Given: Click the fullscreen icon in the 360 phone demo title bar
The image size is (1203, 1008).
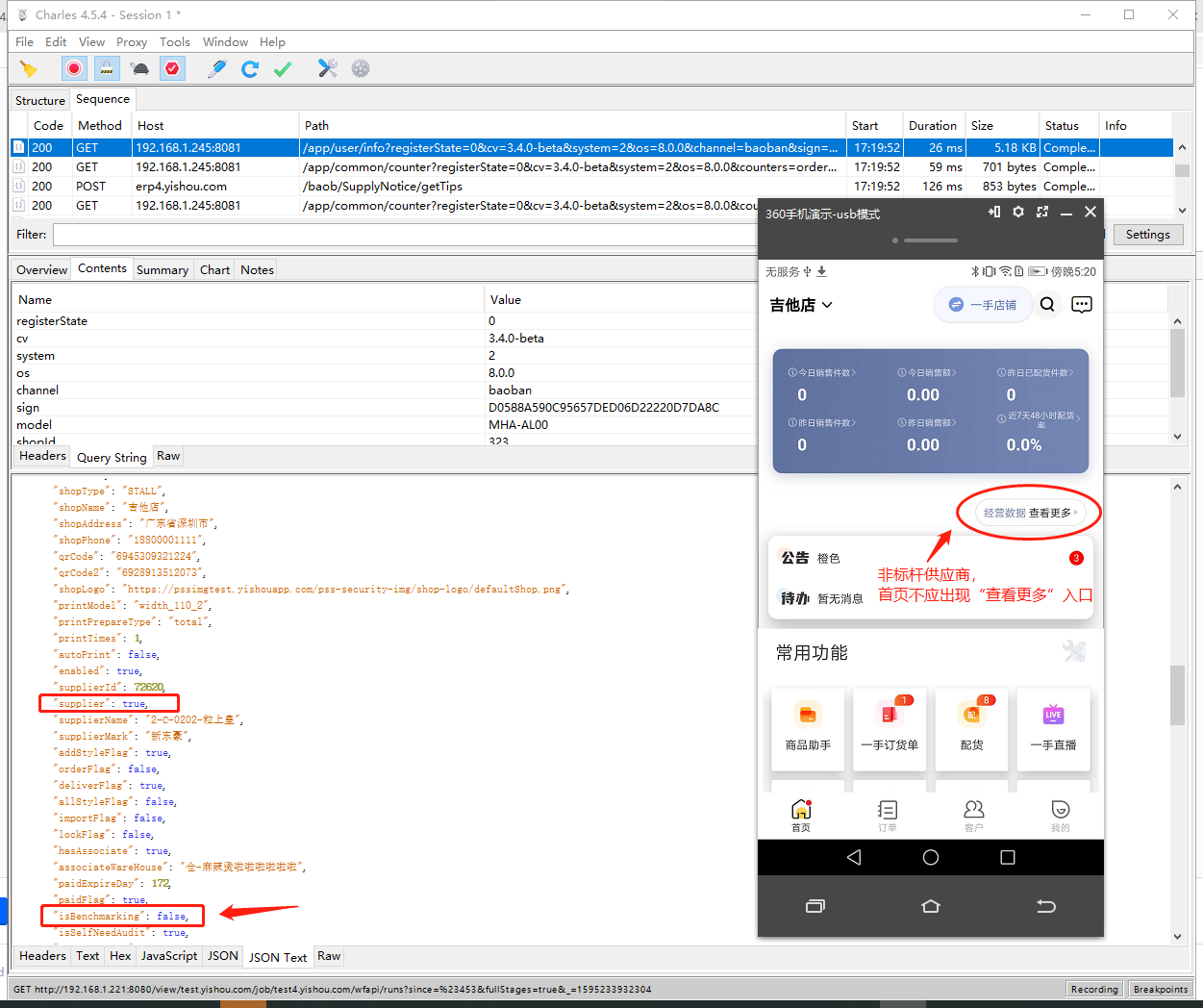Looking at the screenshot, I should 1042,213.
